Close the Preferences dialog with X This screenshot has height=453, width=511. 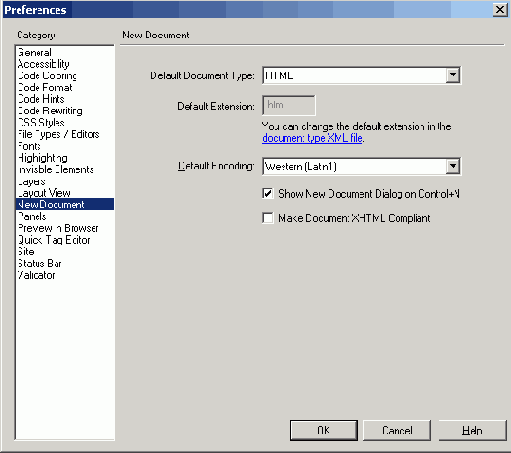[x=500, y=10]
